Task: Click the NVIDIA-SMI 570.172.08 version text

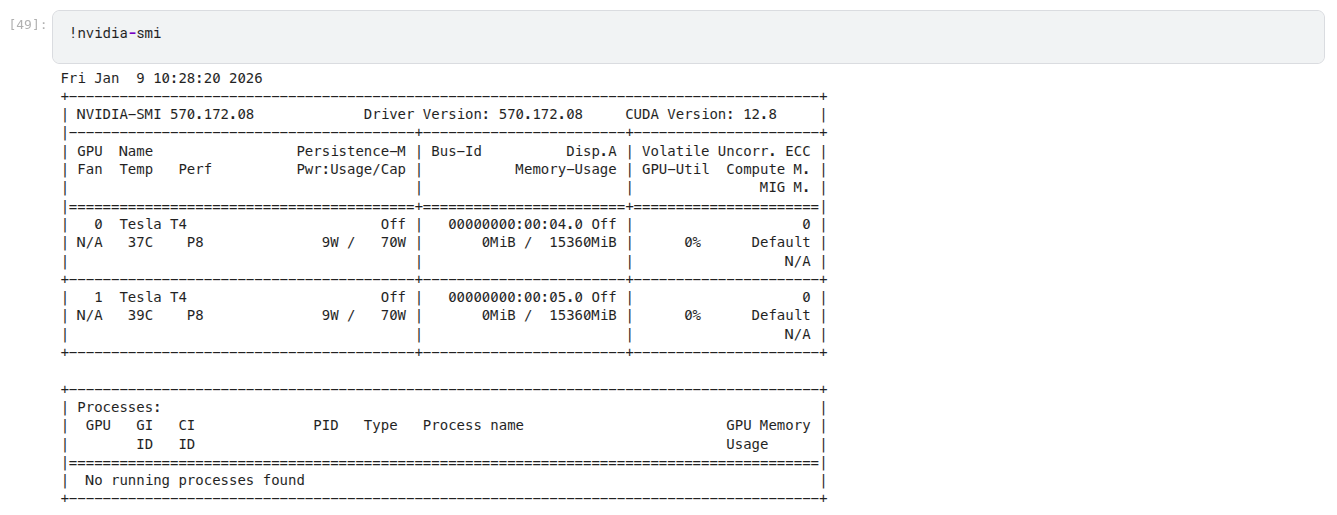Action: [165, 114]
